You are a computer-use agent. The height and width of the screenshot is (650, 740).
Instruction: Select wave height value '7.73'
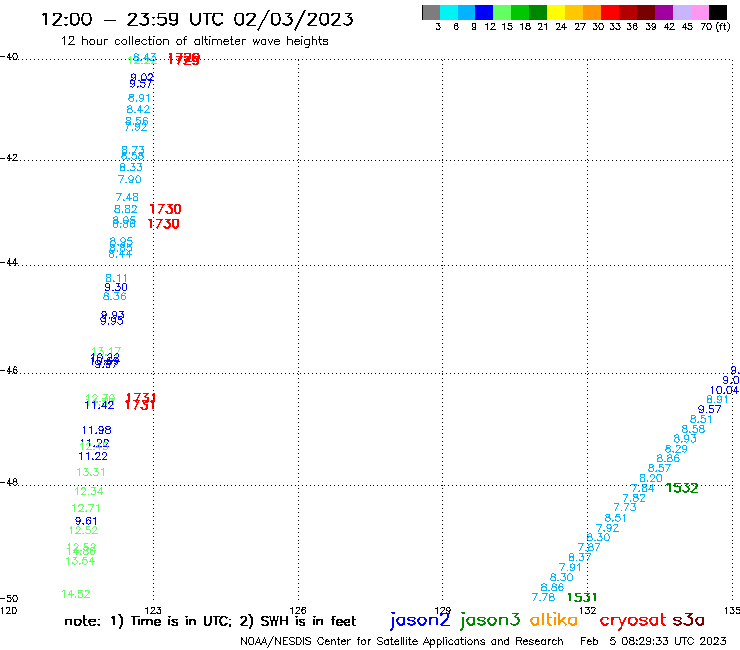click(x=625, y=507)
